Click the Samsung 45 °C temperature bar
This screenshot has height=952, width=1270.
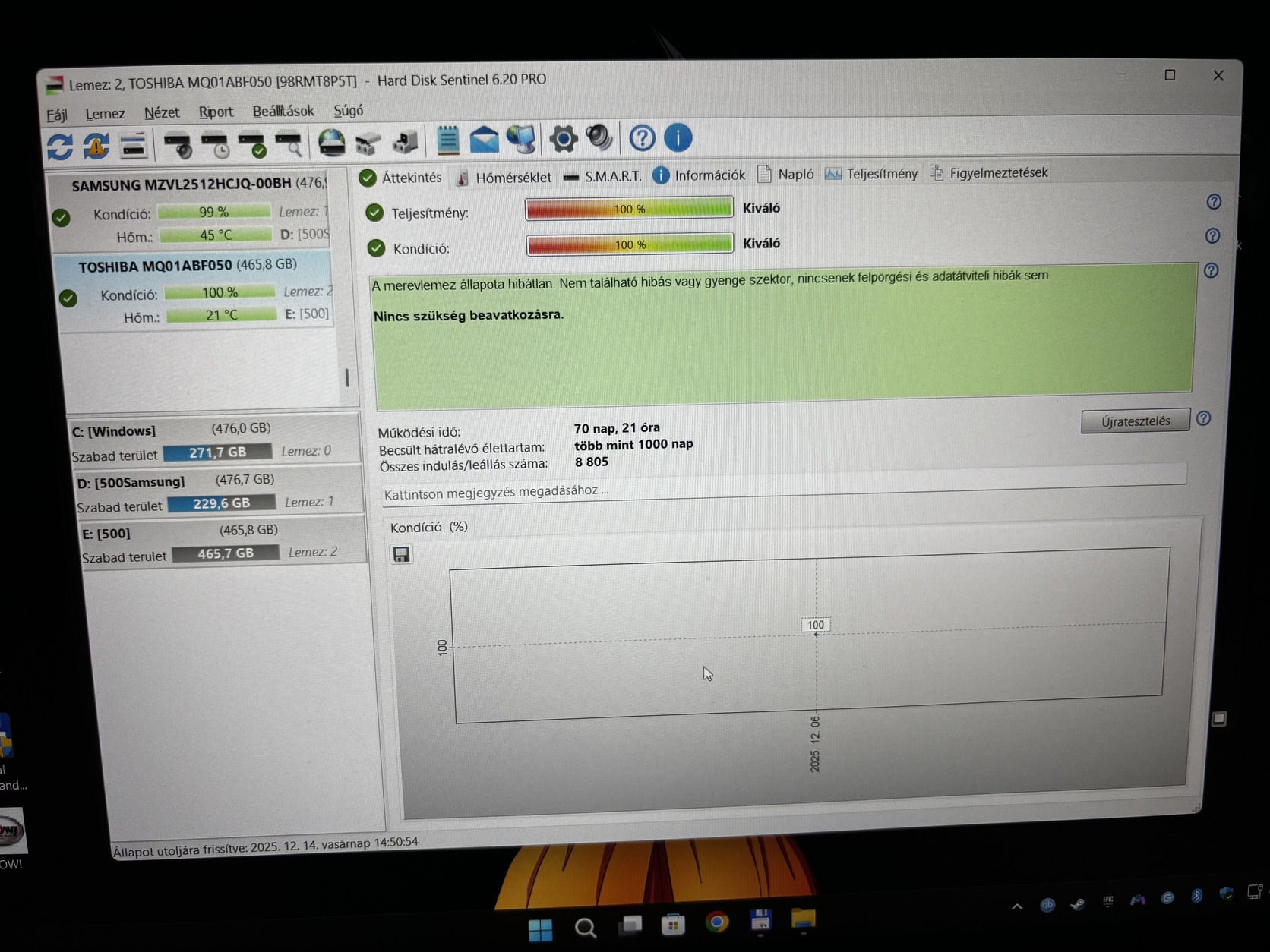click(x=216, y=235)
